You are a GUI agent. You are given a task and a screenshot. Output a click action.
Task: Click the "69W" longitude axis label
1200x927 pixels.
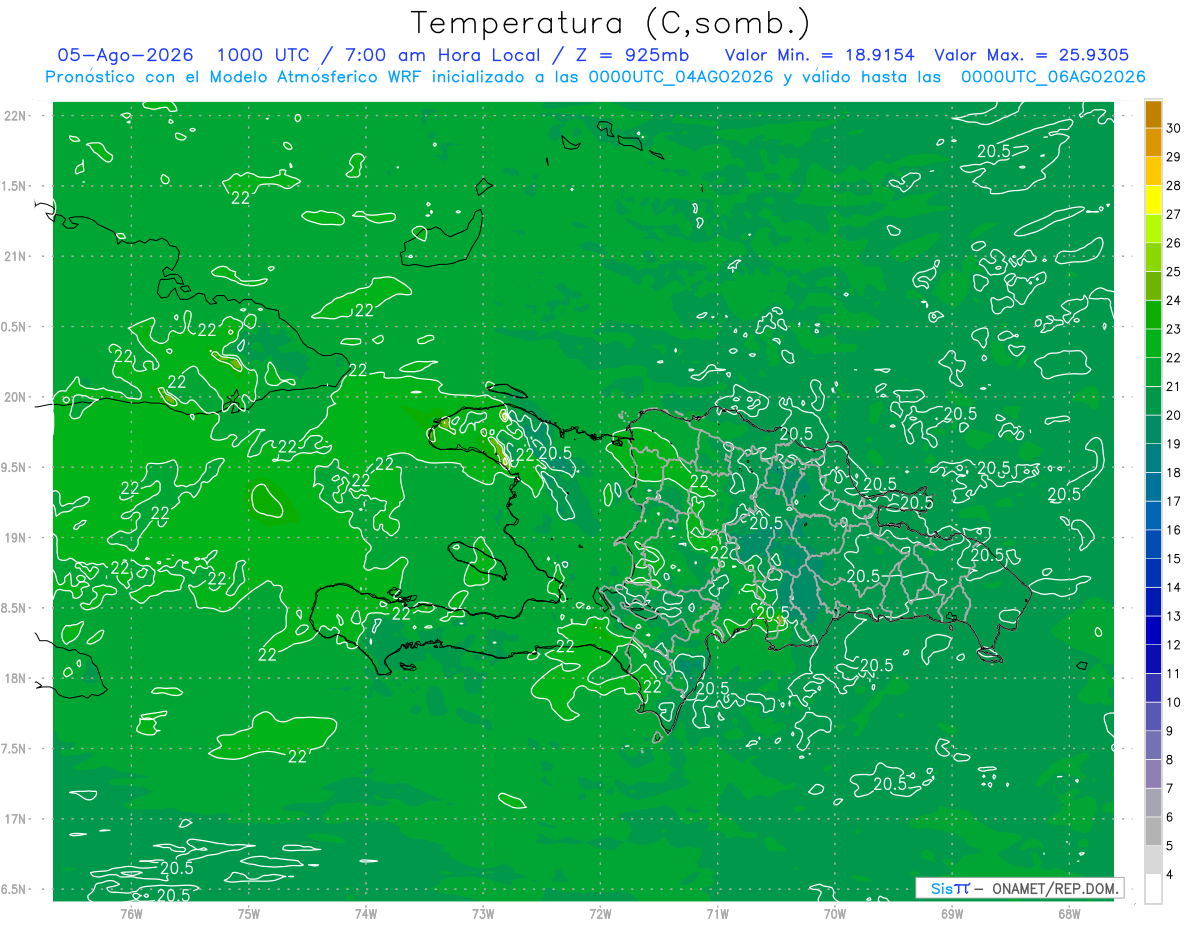952,913
